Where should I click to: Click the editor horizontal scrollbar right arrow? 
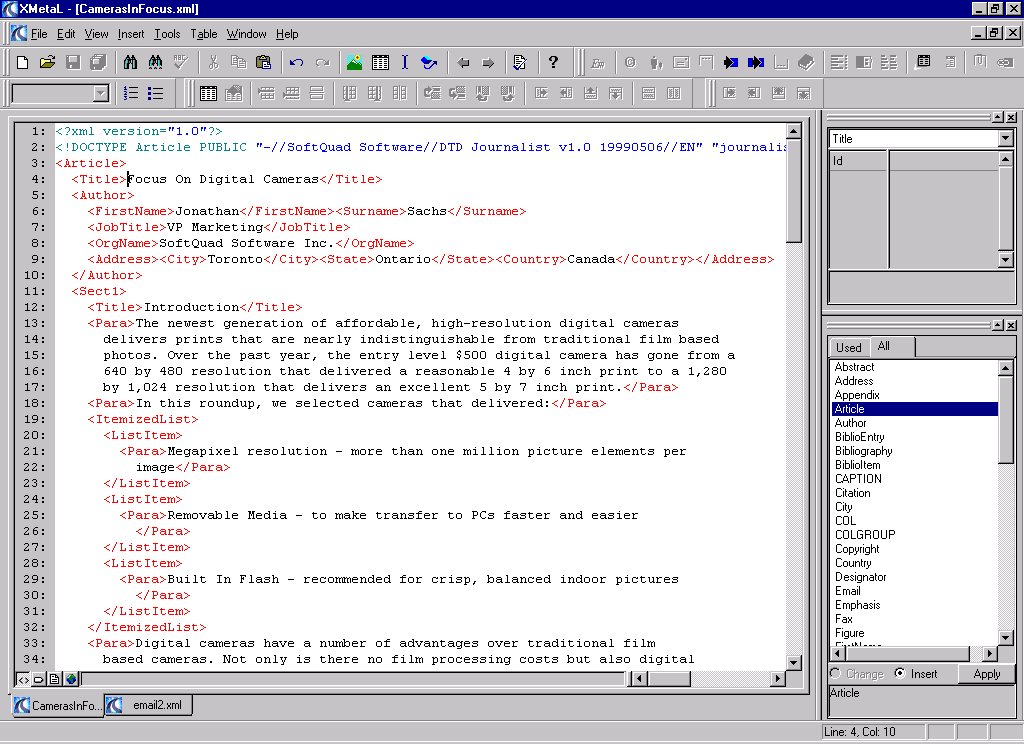pos(777,679)
